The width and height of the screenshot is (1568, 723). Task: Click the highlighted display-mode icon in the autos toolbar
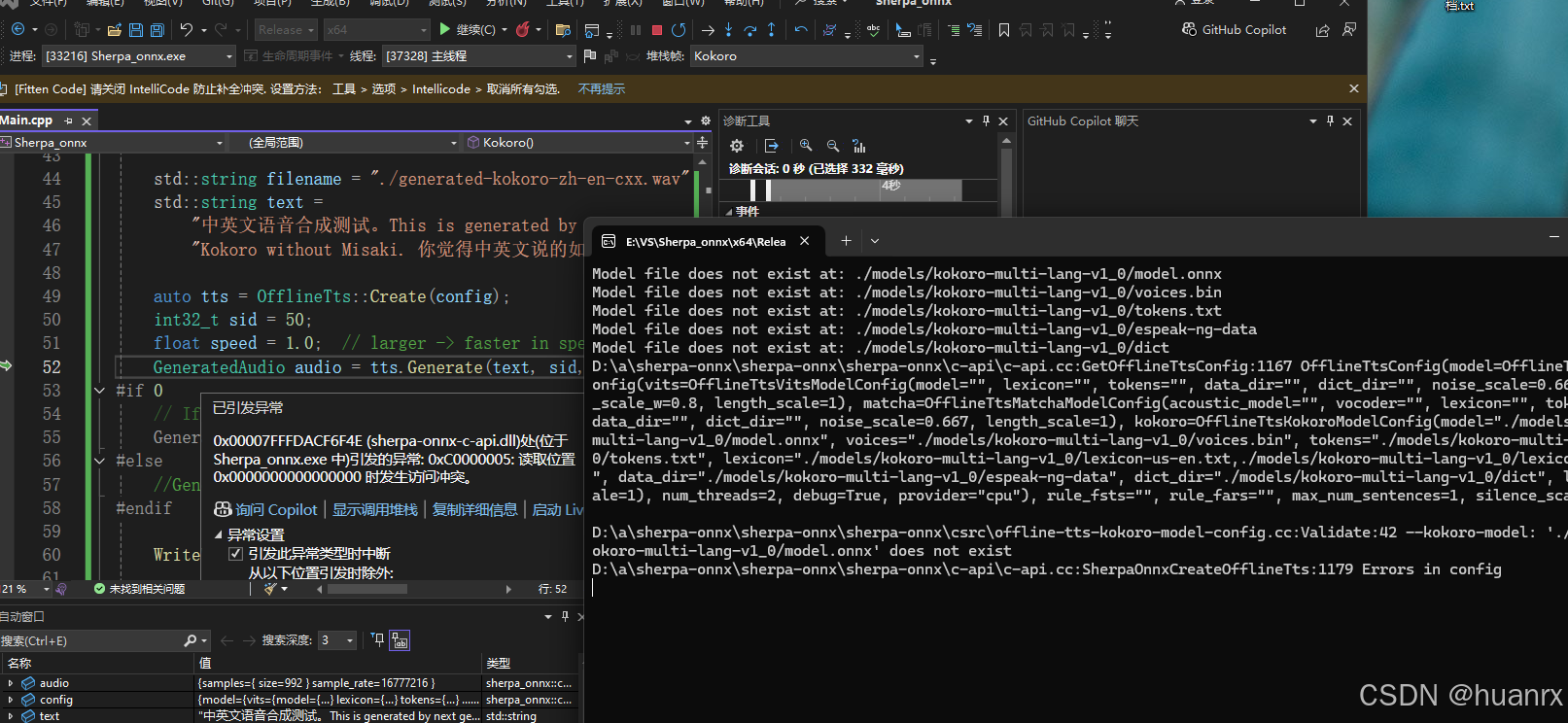[400, 640]
